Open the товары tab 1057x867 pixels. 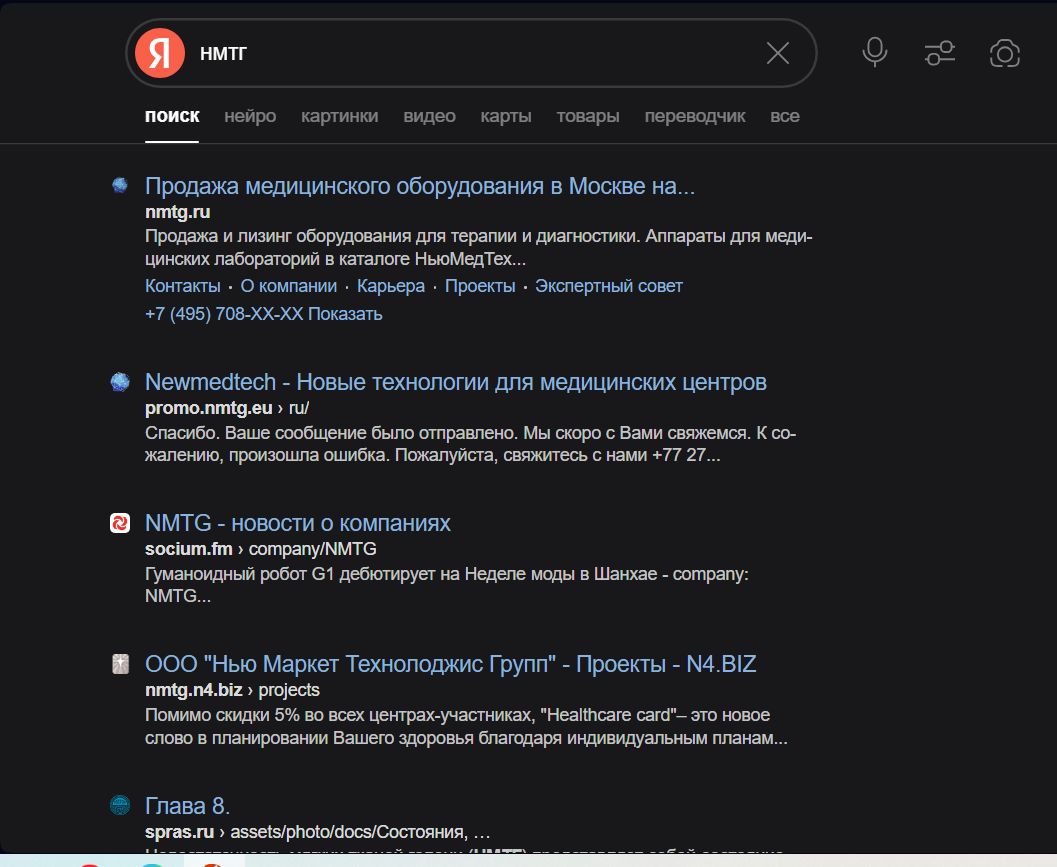coord(588,116)
